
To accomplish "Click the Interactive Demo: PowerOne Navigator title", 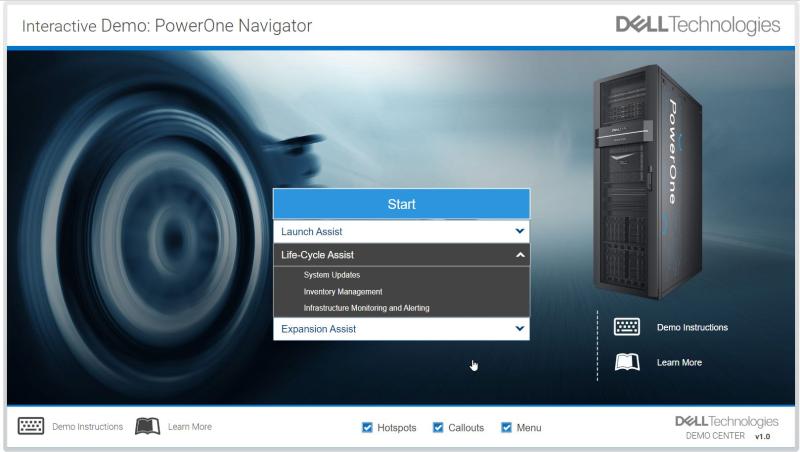I will (167, 26).
